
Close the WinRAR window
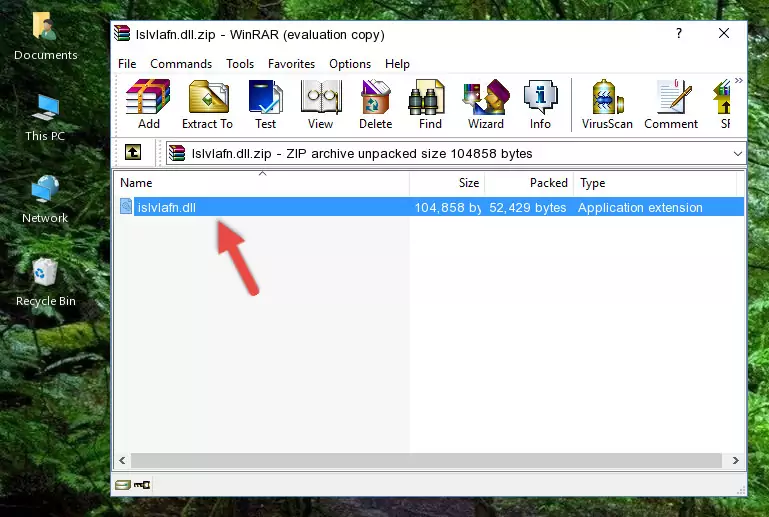(724, 33)
